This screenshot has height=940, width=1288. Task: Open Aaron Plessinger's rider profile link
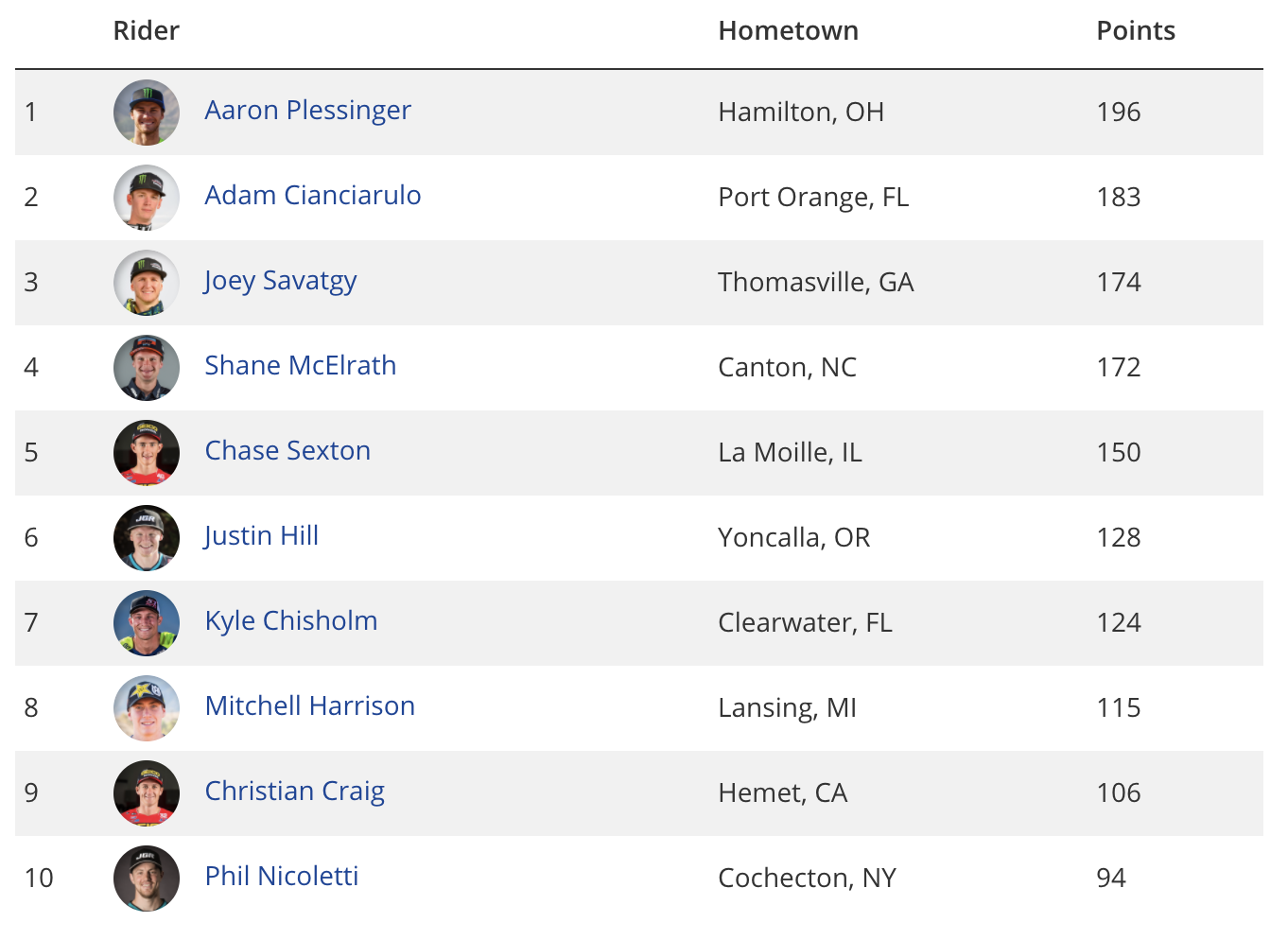point(307,111)
